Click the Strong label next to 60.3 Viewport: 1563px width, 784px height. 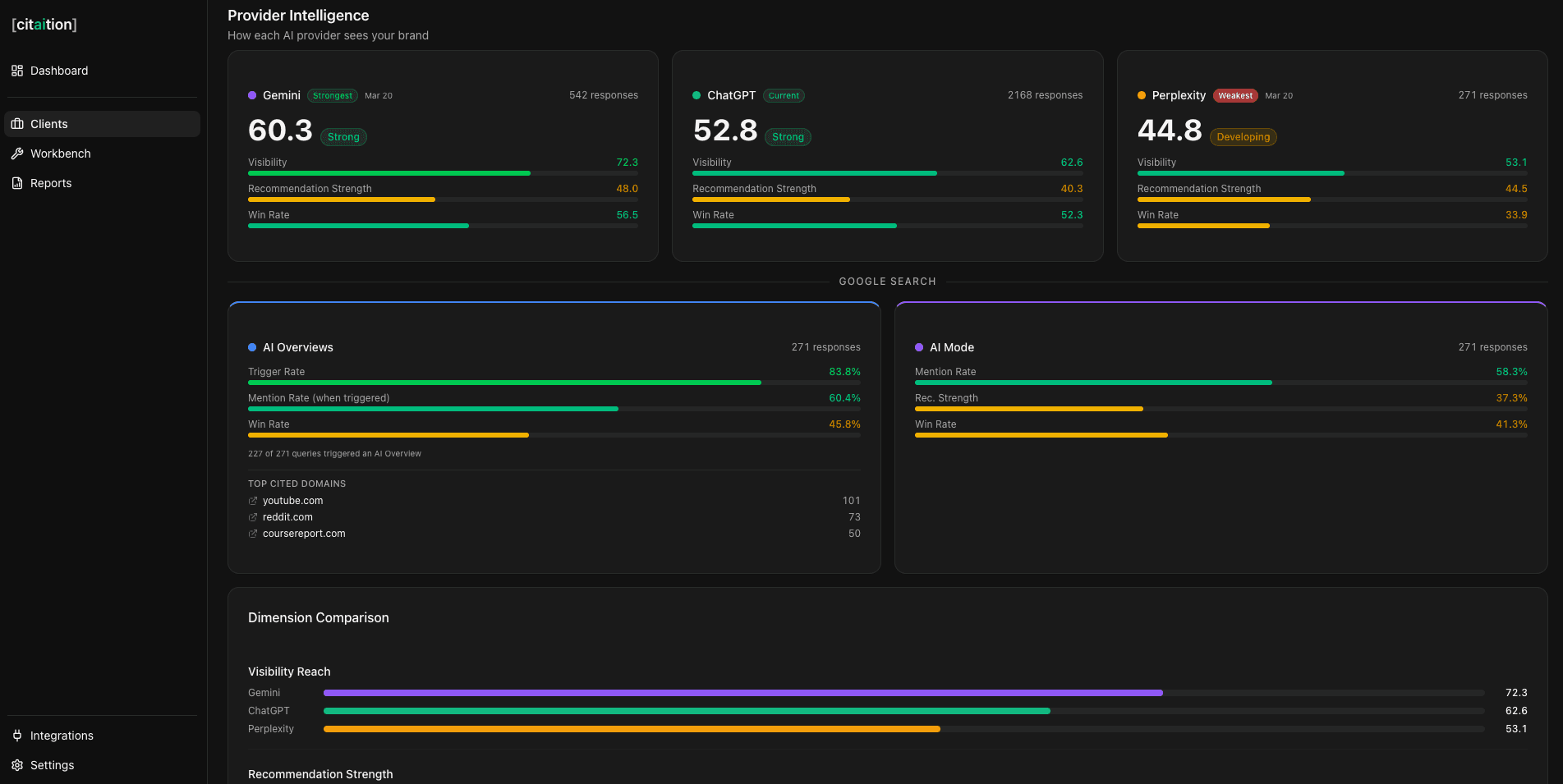coord(343,137)
